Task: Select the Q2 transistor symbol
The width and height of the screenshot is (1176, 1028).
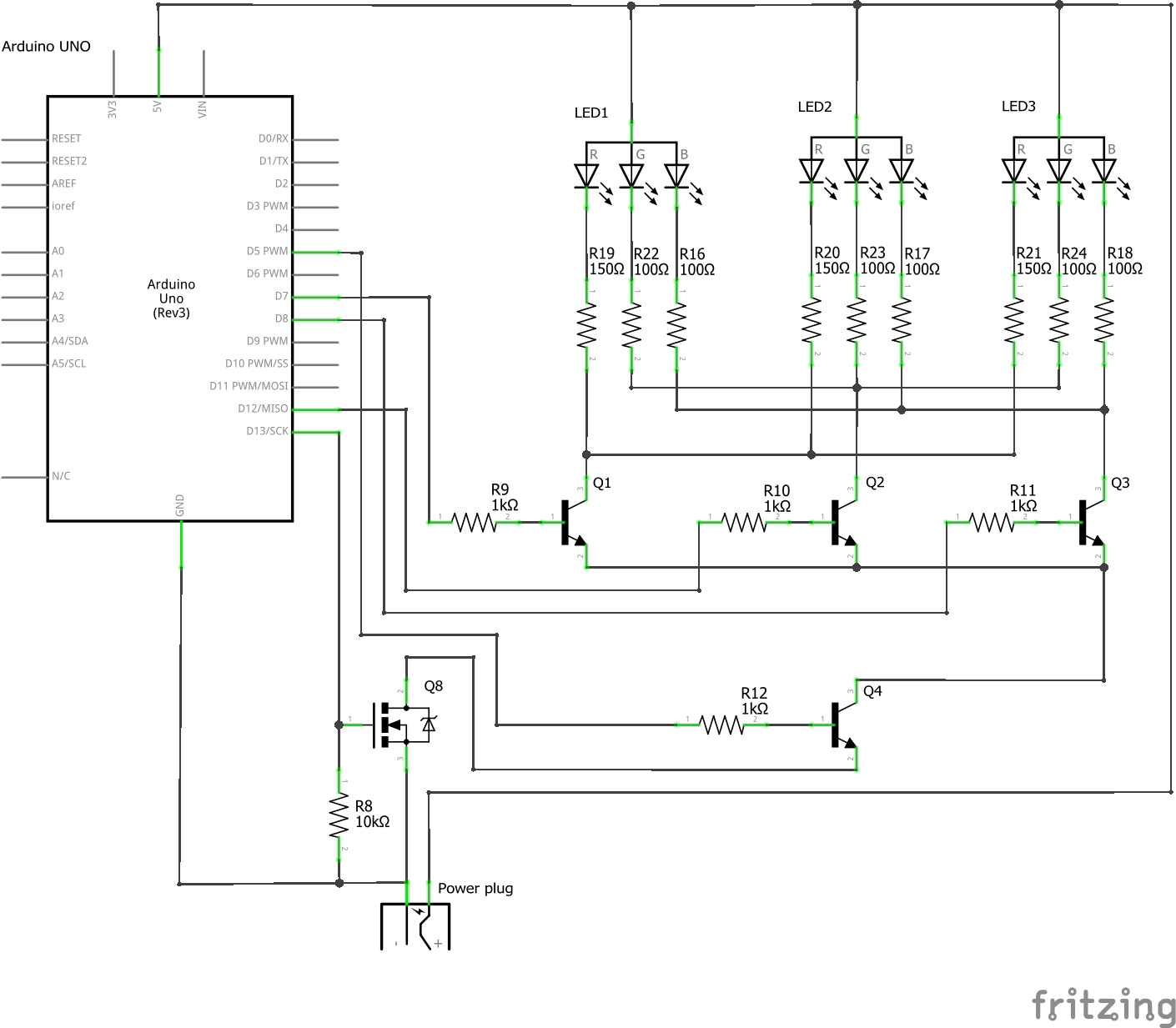Action: [845, 523]
